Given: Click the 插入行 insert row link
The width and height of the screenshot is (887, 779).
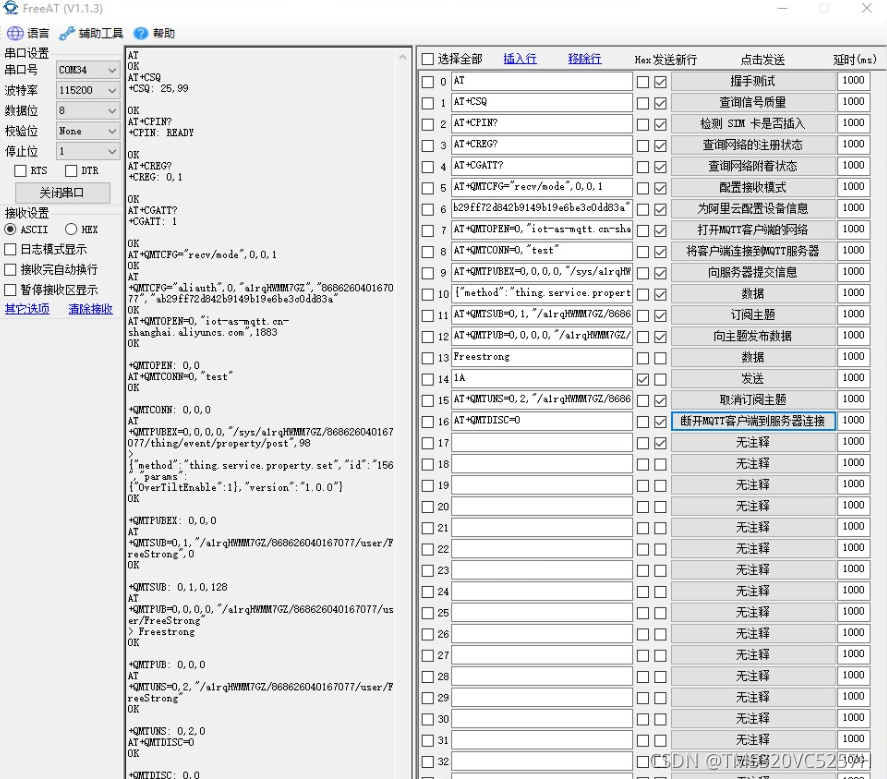Looking at the screenshot, I should 520,58.
